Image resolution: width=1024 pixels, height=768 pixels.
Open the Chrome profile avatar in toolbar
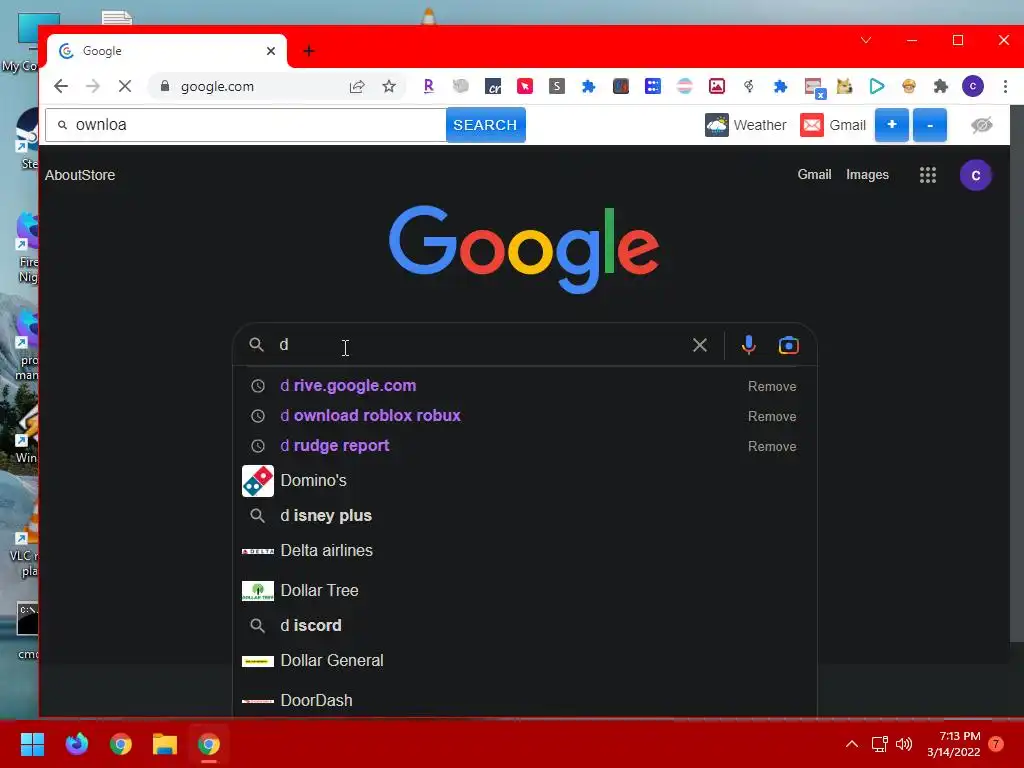[x=972, y=86]
